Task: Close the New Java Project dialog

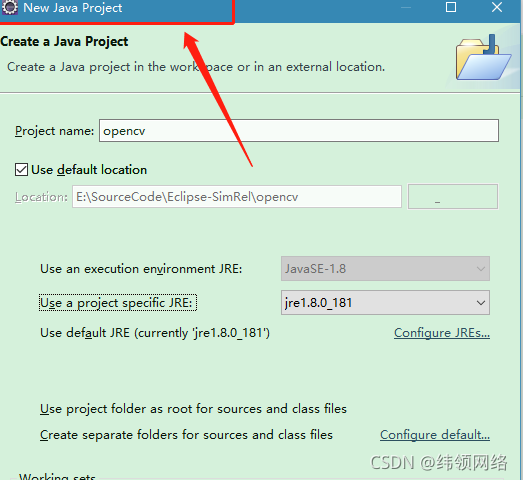Action: point(497,7)
